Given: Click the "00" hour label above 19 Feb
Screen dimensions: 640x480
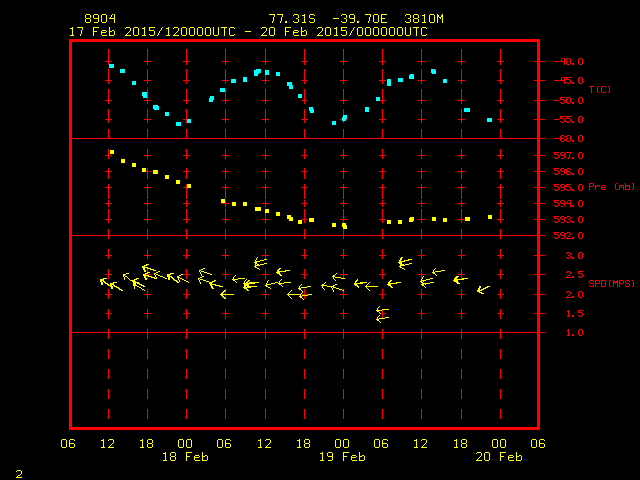Looking at the screenshot, I should tap(342, 444).
